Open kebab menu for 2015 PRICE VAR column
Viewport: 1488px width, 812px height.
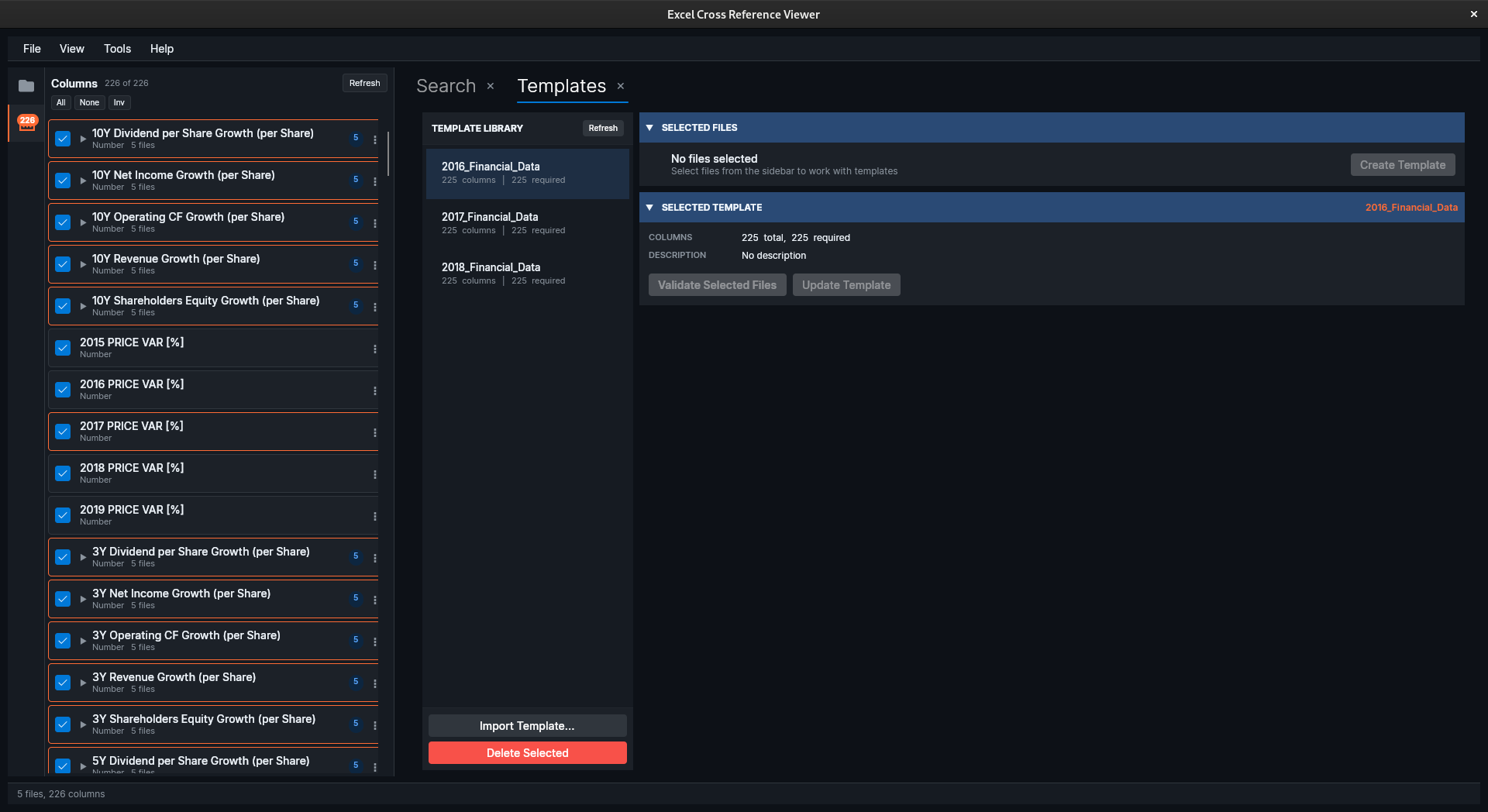pos(375,349)
